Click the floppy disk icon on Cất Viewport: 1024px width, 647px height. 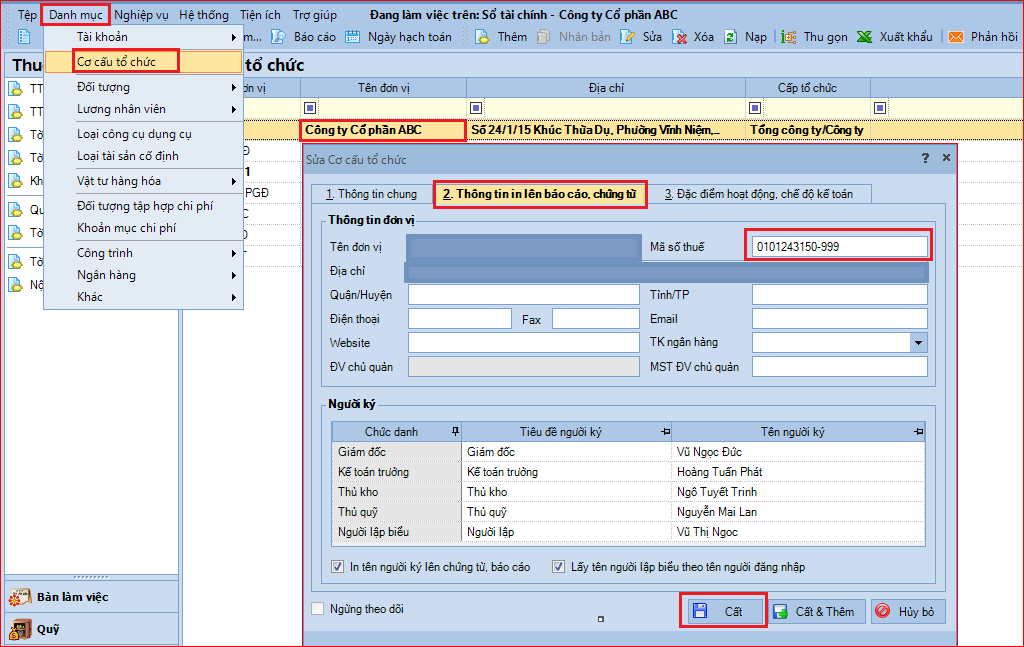[700, 611]
